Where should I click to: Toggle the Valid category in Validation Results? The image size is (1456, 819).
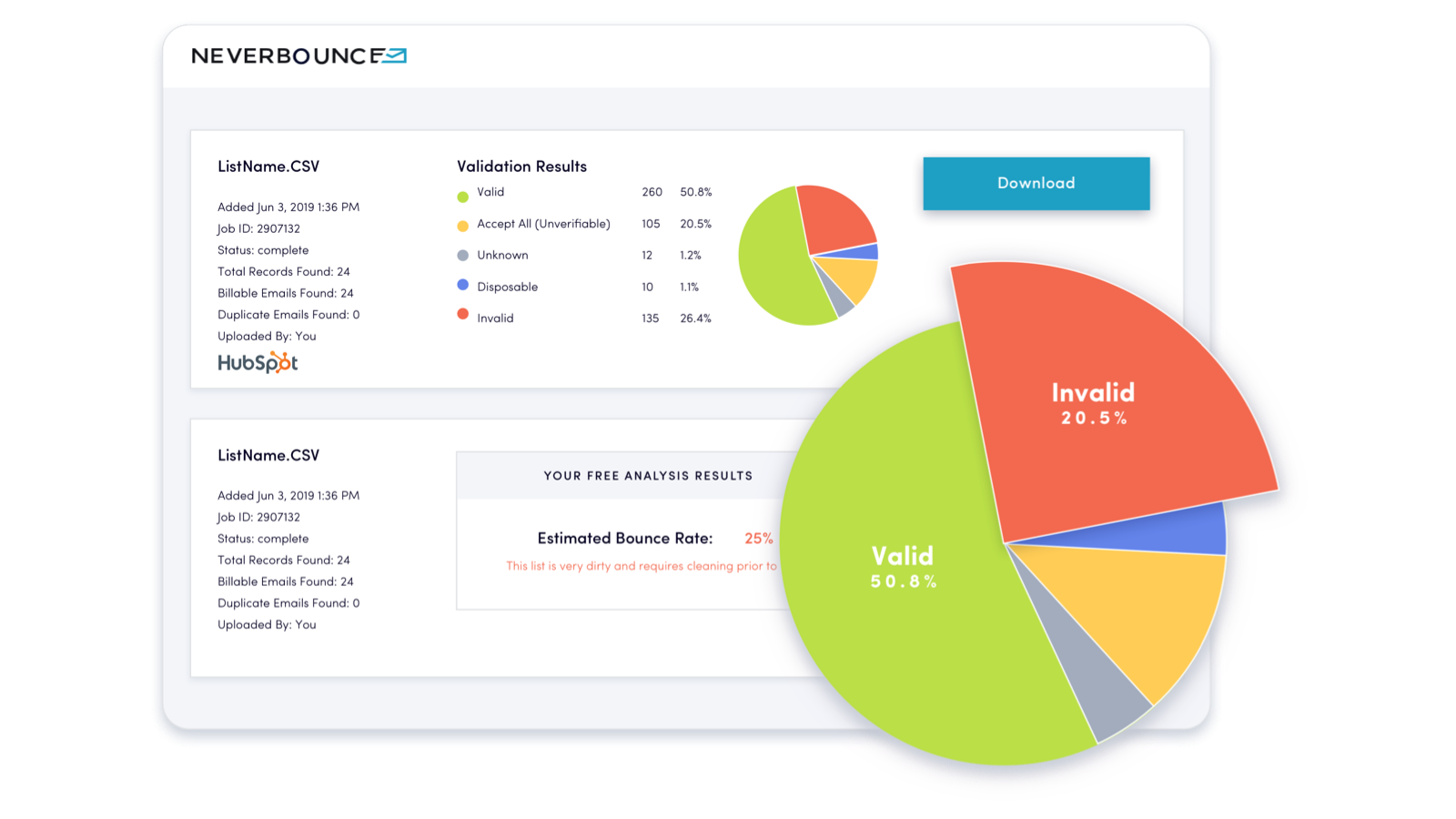tap(491, 193)
